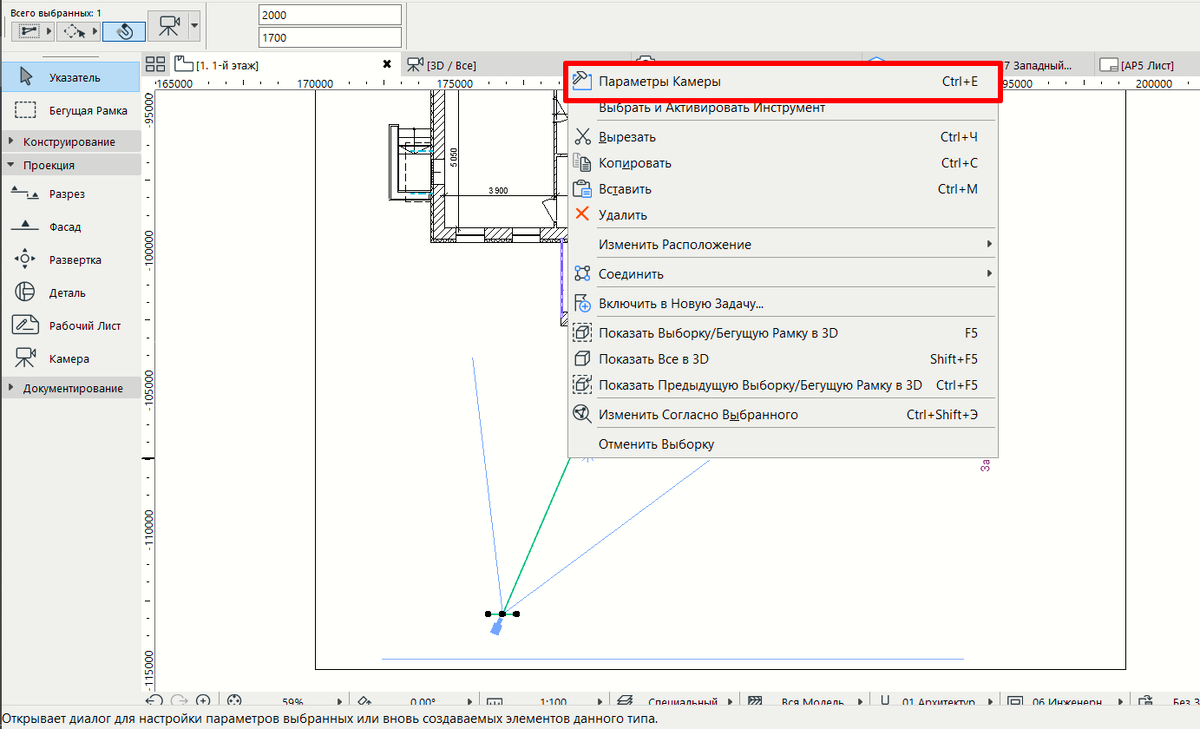Viewport: 1200px width, 729px height.
Task: Toggle the magnet quick selection button
Action: [124, 31]
